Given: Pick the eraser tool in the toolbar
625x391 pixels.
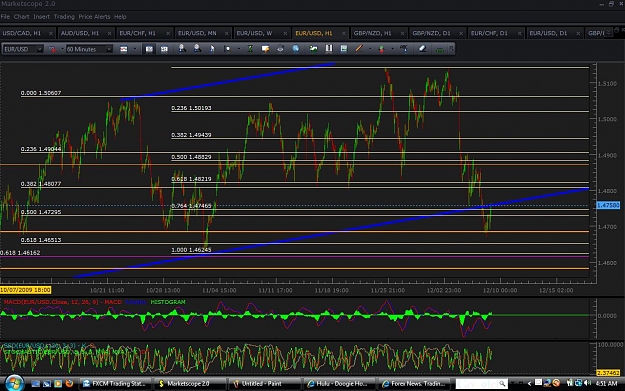Looking at the screenshot, I should [423, 49].
